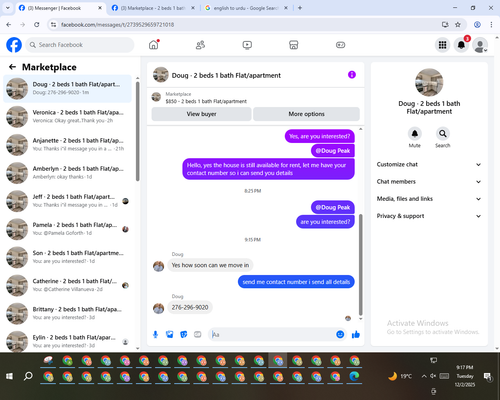Expand Chat members section
The image size is (500, 400).
[x=429, y=182]
